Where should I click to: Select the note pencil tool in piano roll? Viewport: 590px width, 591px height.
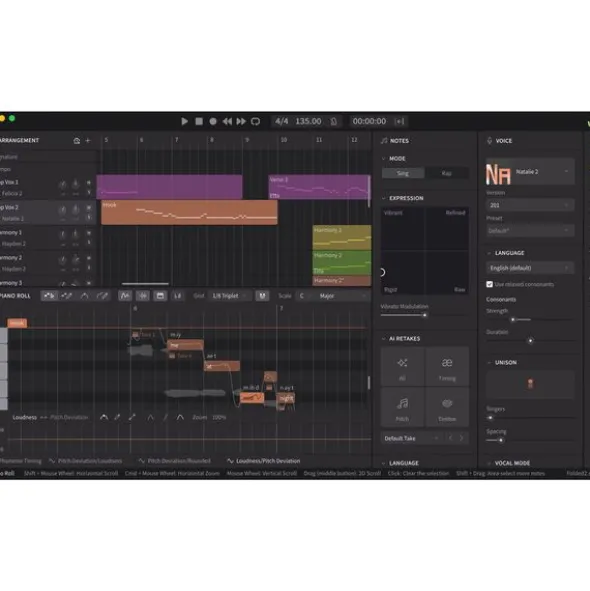point(67,296)
